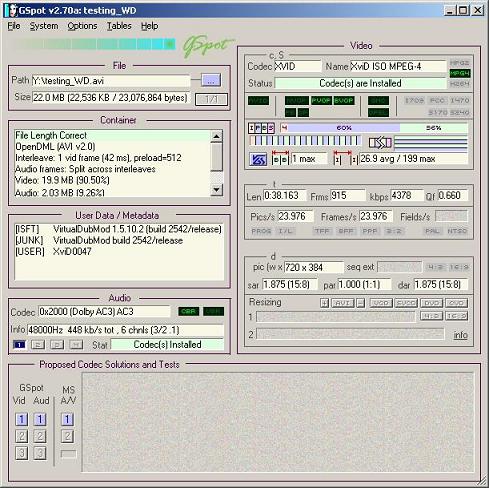Viewport: 489px width, 488px height.
Task: Click the Frms field showing 915
Action: [348, 195]
